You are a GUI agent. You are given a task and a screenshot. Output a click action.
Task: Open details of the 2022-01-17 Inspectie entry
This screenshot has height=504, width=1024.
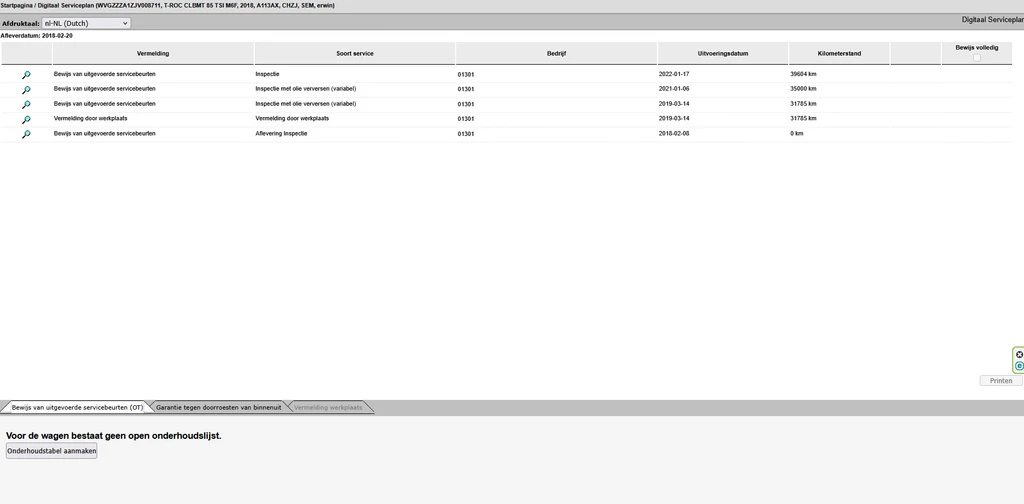(x=26, y=75)
